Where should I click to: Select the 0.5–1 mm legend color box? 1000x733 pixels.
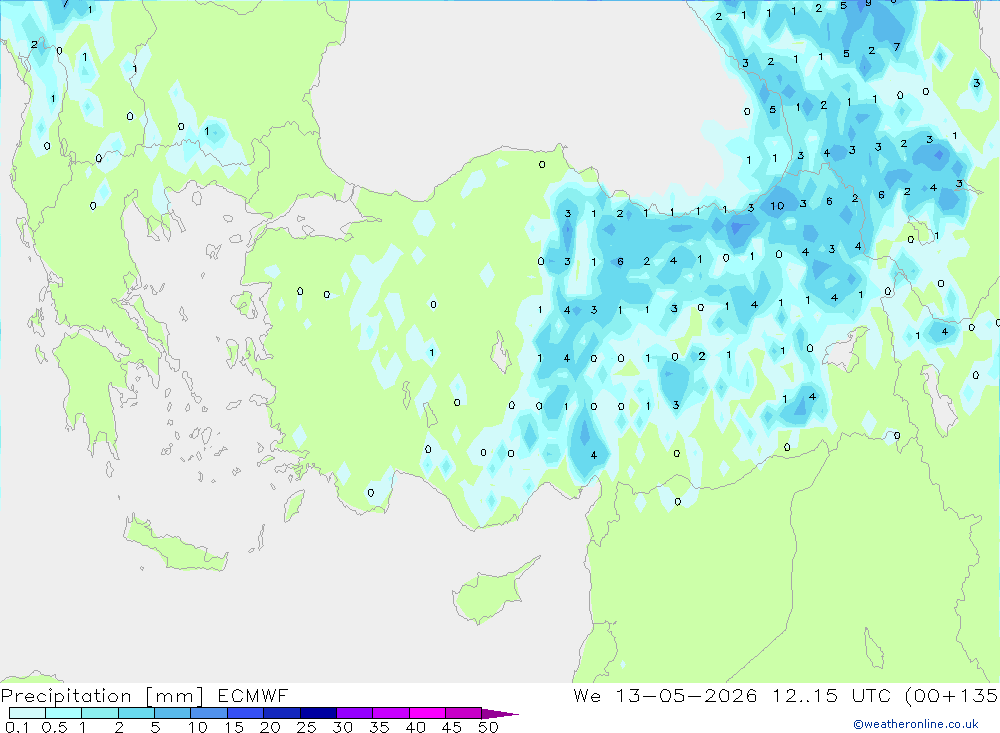pyautogui.click(x=64, y=713)
